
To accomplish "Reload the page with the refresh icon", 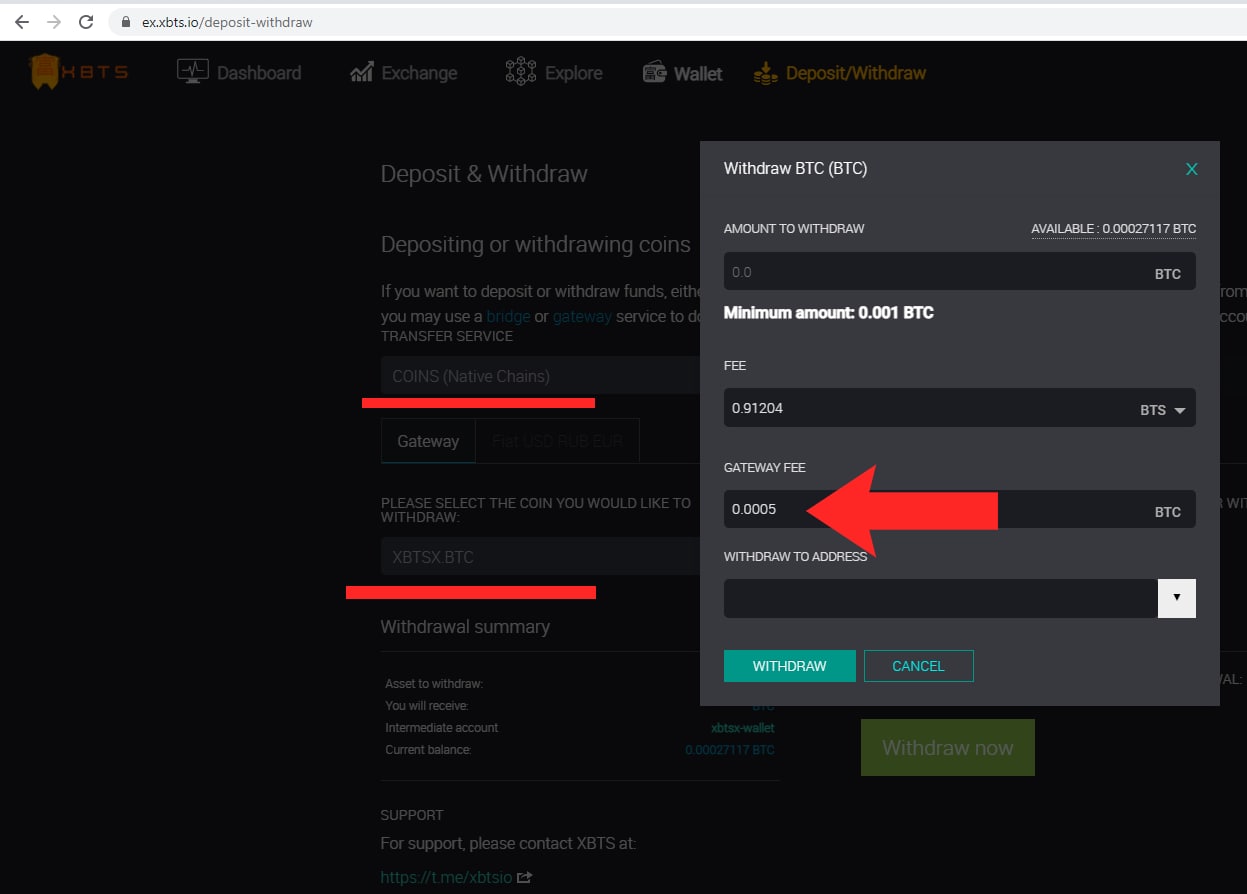I will [86, 21].
